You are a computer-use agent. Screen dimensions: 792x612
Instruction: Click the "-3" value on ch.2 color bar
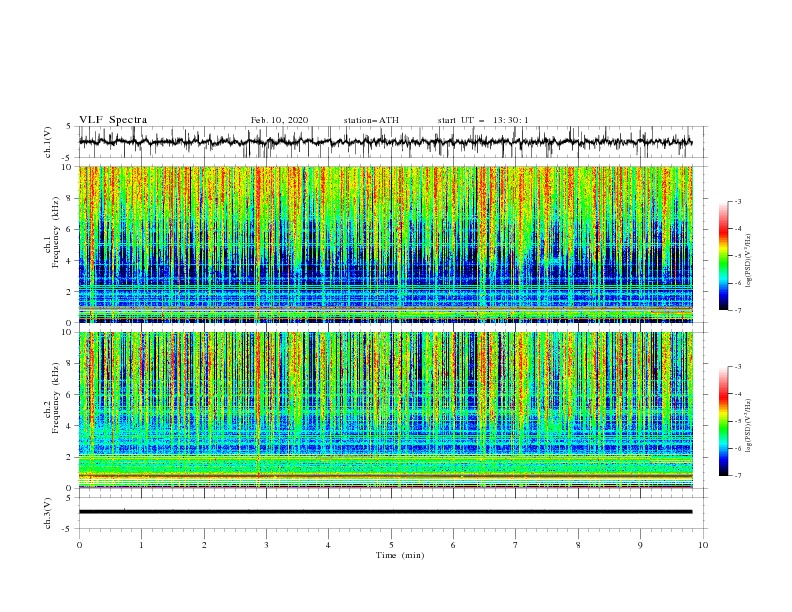tap(738, 367)
